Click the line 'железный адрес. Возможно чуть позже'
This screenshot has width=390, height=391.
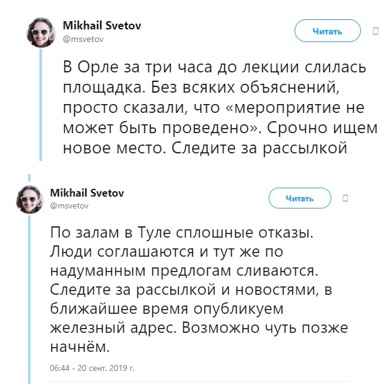[199, 328]
